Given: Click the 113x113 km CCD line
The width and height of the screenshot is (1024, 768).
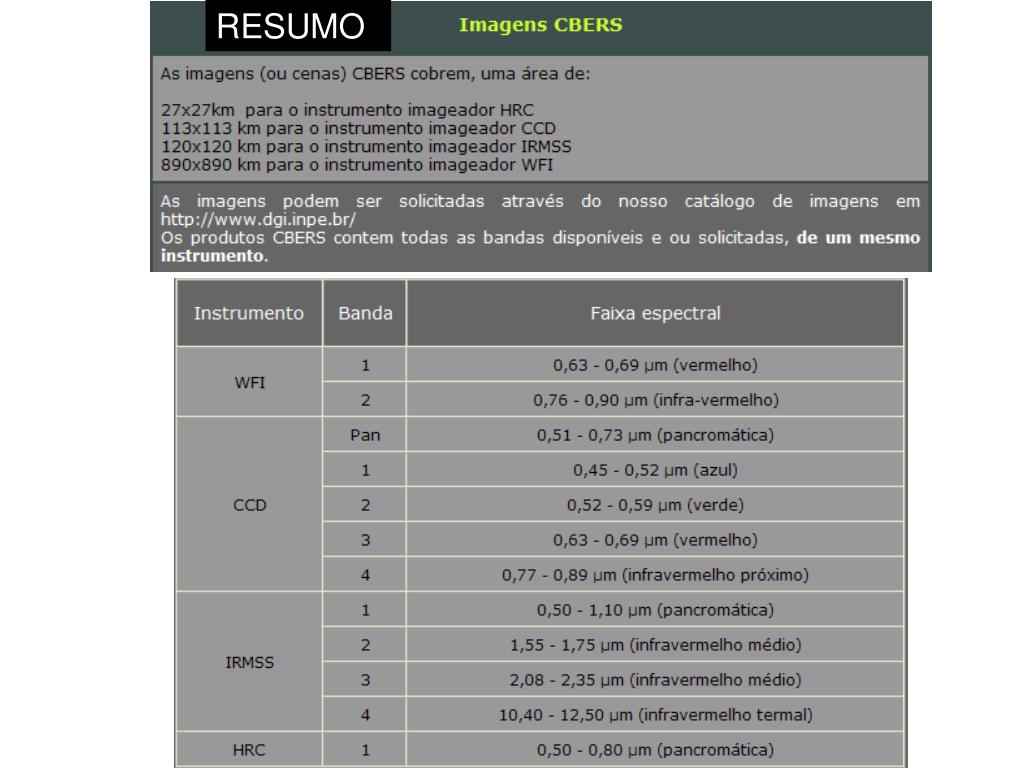Looking at the screenshot, I should pos(359,128).
